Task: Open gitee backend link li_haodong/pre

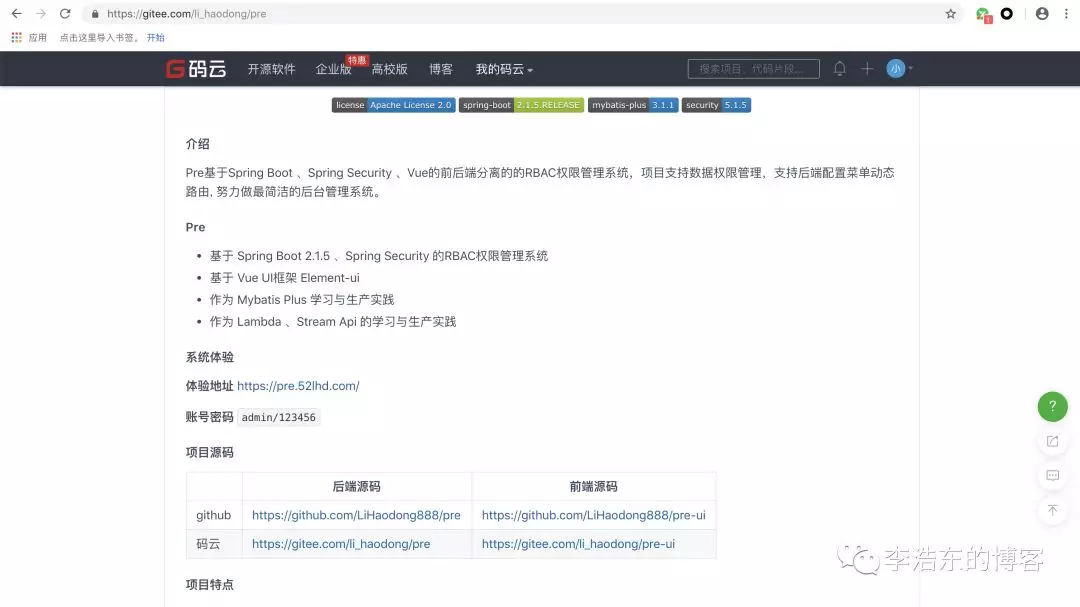Action: tap(341, 544)
